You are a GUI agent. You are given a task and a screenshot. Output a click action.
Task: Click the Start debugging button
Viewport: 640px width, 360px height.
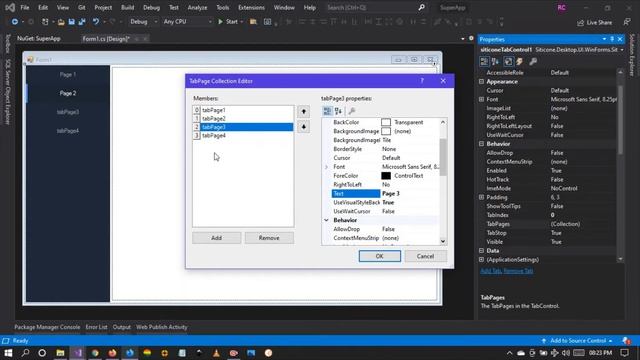(x=229, y=22)
